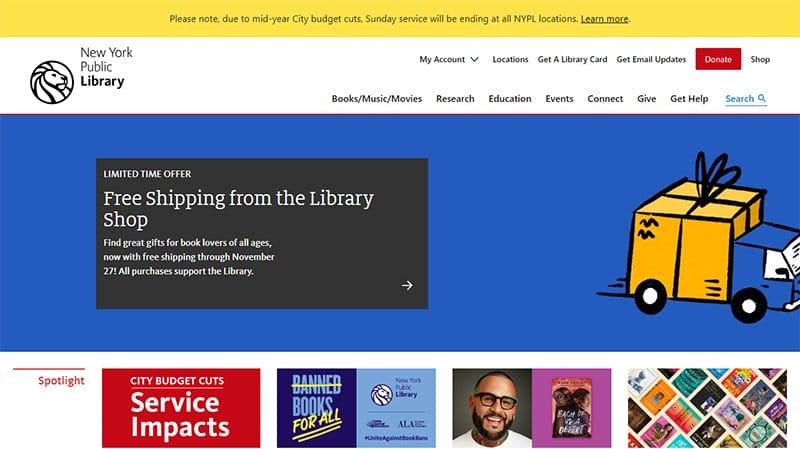The height and width of the screenshot is (449, 800).
Task: Open the My Account menu label
Action: pos(442,59)
